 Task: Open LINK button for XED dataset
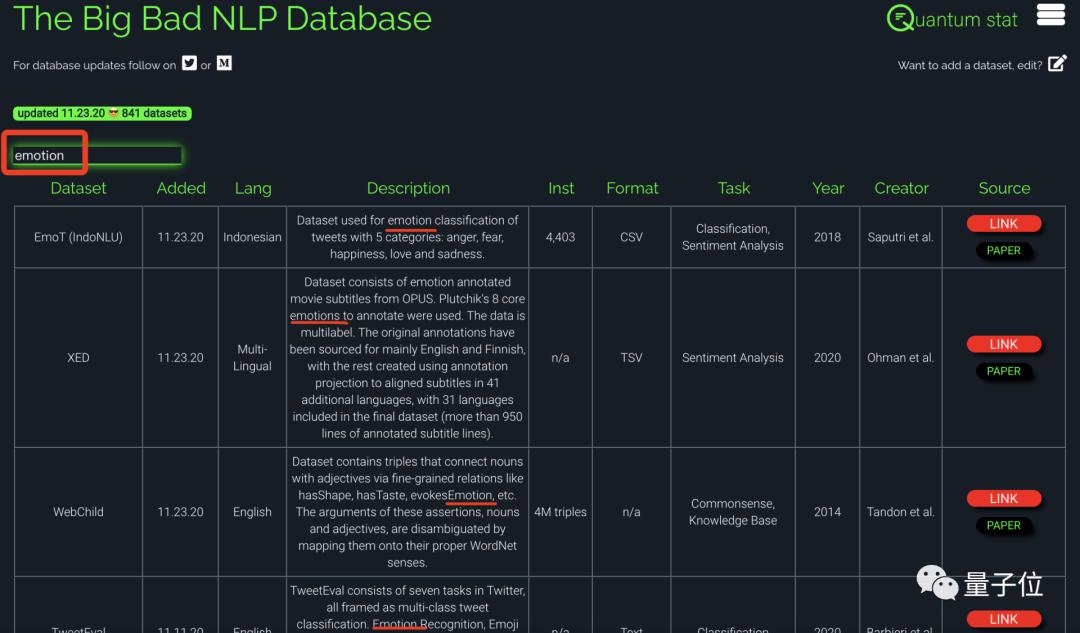click(1003, 344)
